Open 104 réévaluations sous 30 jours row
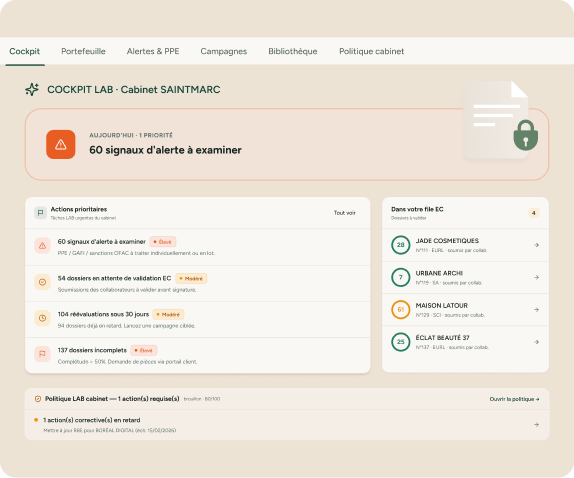Image resolution: width=574 pixels, height=478 pixels. click(198, 320)
